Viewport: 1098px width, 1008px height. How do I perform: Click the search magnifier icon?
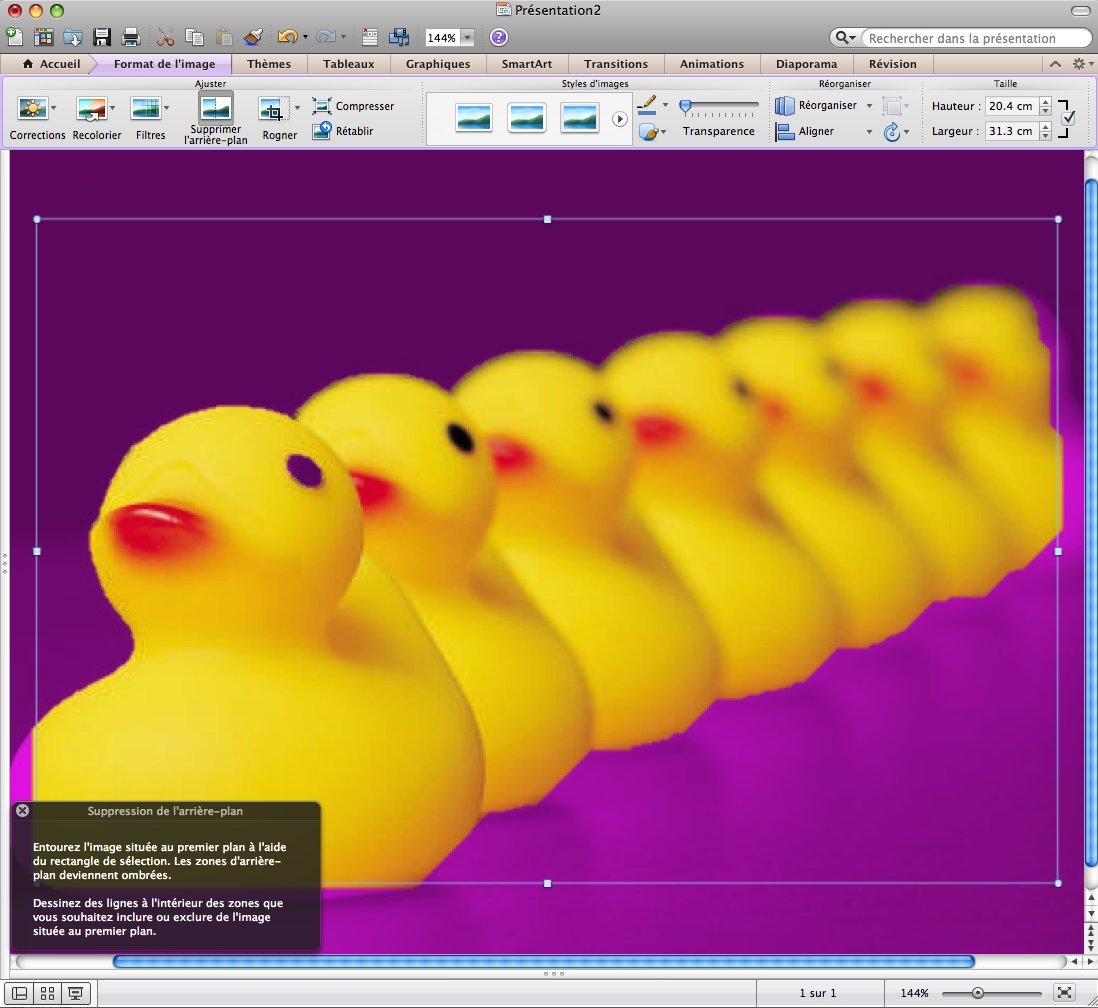(841, 38)
